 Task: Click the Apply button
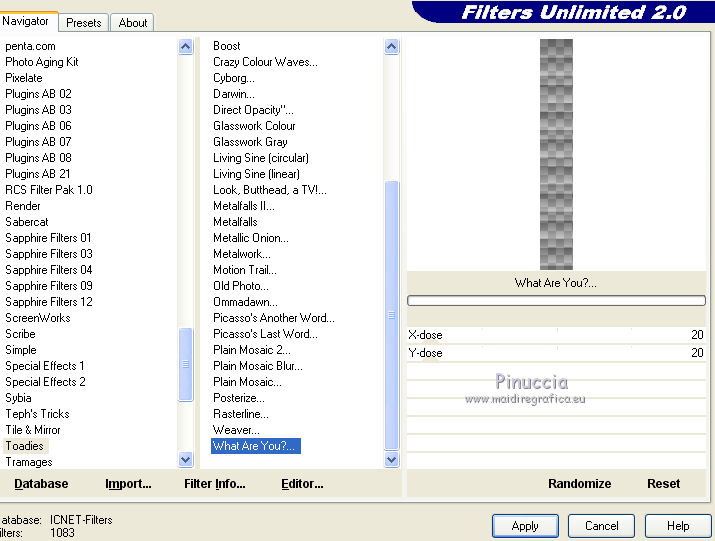click(525, 526)
